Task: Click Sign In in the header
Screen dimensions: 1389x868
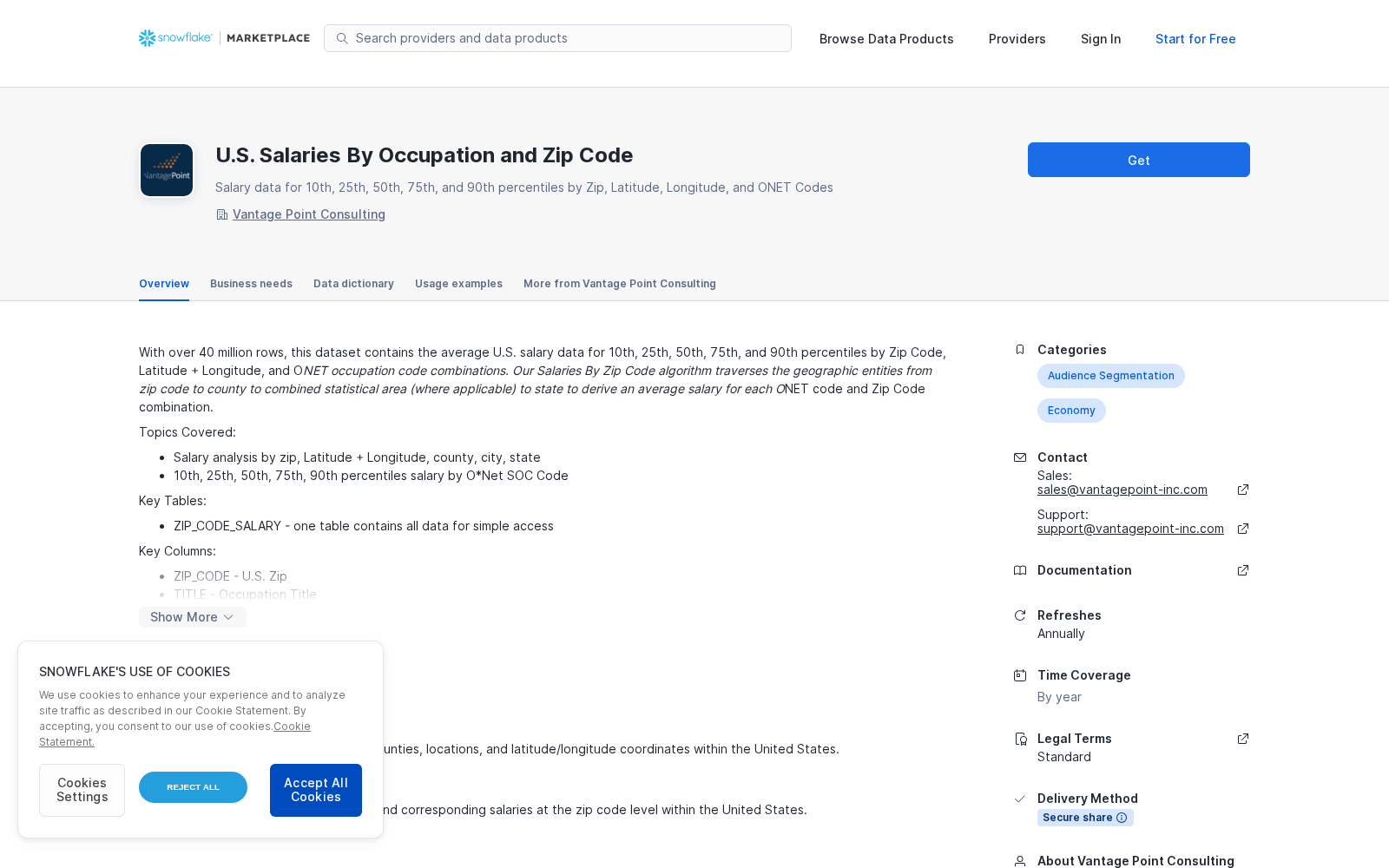Action: point(1101,39)
